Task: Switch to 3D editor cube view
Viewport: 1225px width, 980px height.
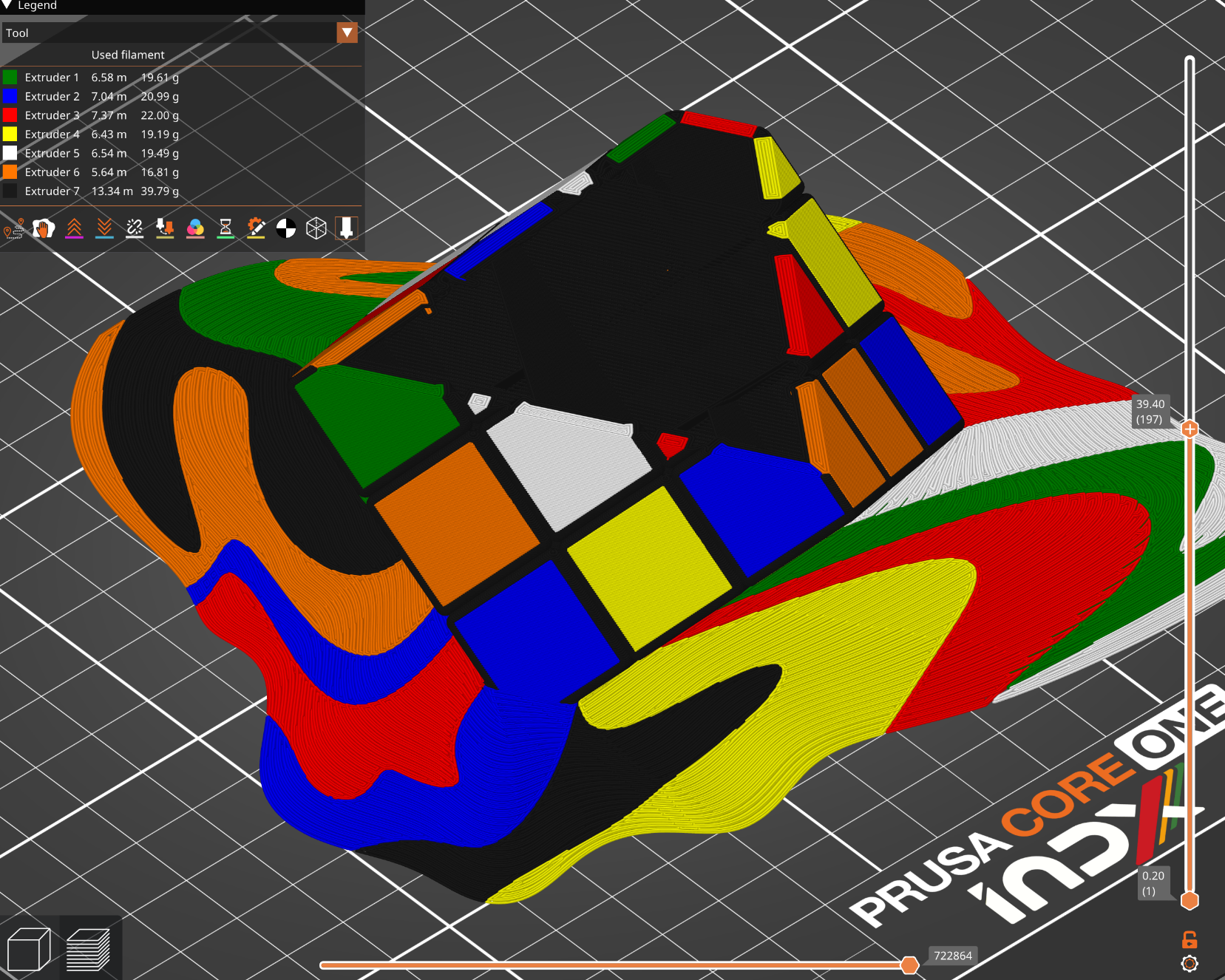Action: point(29,949)
